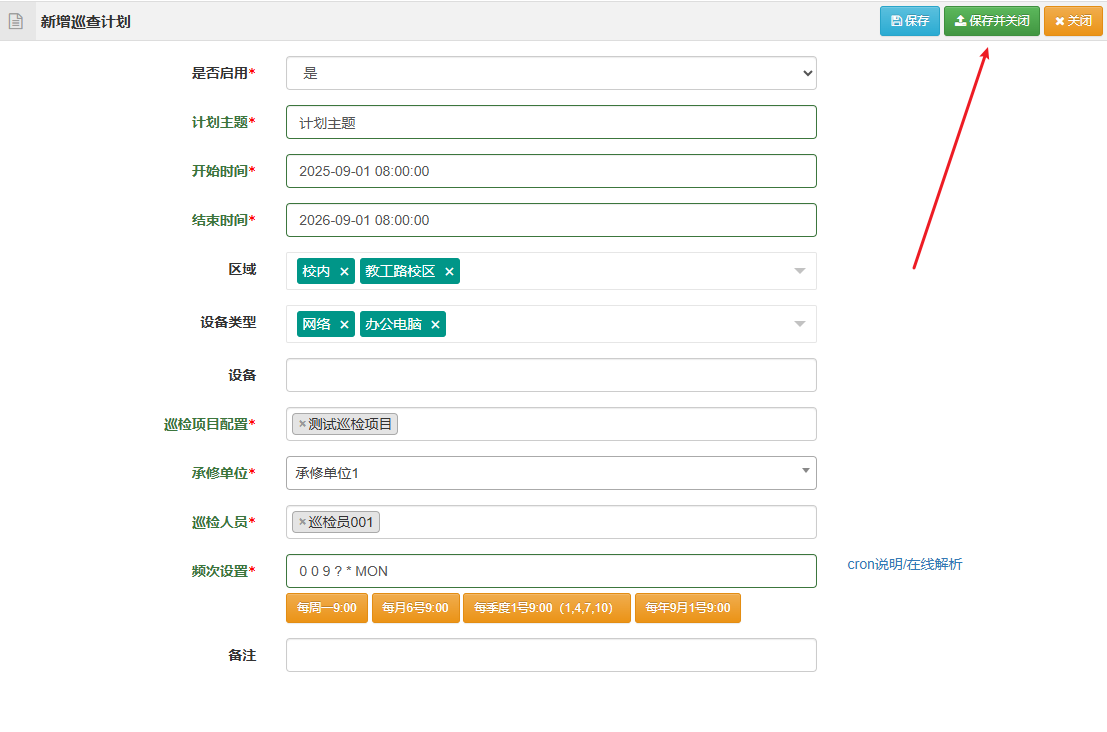Select the 每年9月1号9:00 preset

(x=688, y=608)
